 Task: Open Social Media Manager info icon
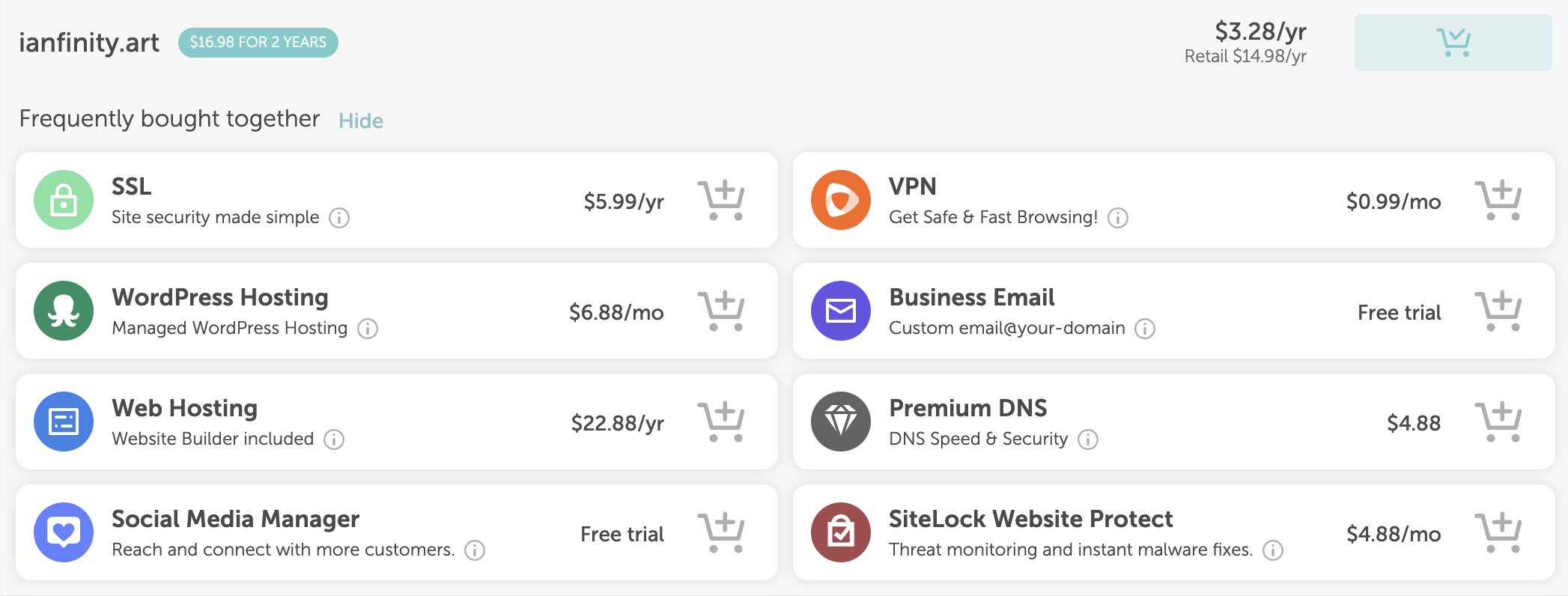(x=475, y=550)
